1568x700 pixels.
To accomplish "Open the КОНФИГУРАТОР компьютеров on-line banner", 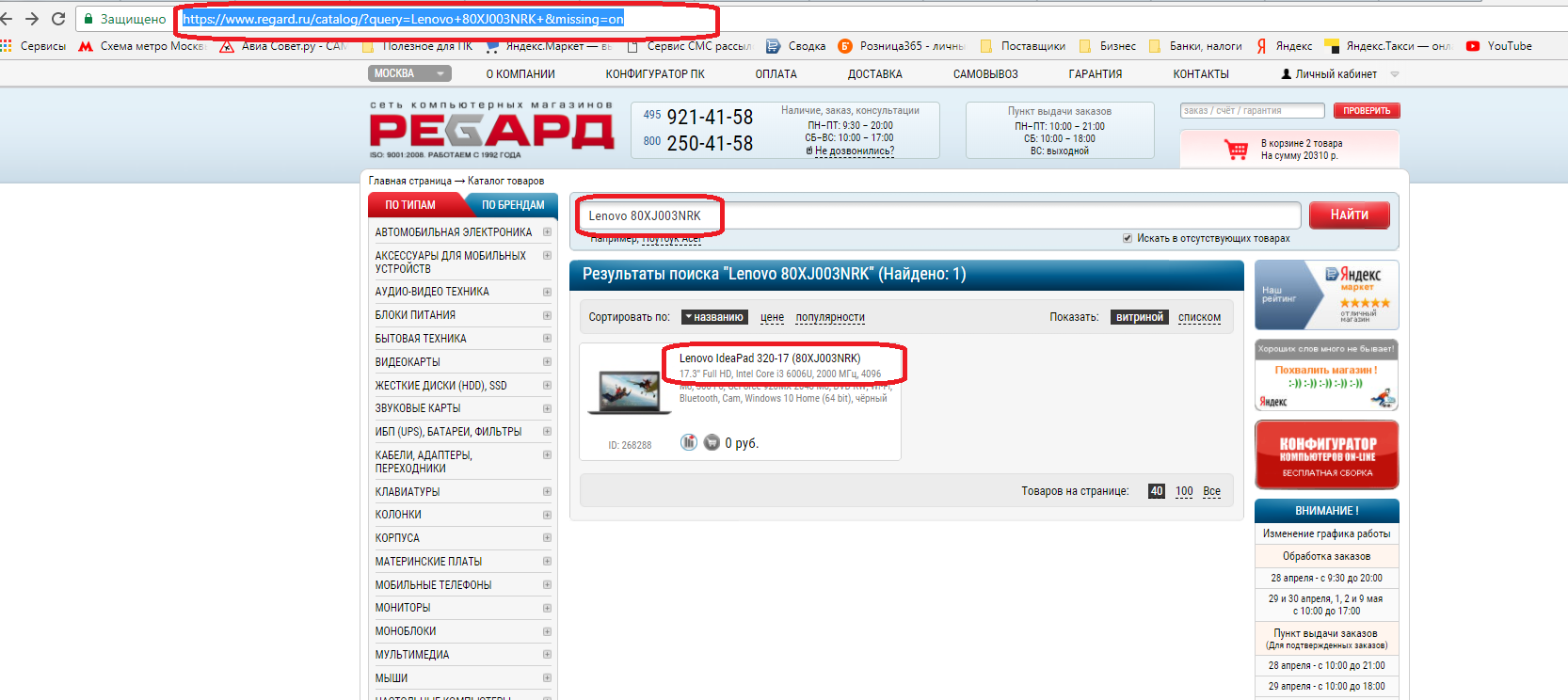I will point(1327,455).
